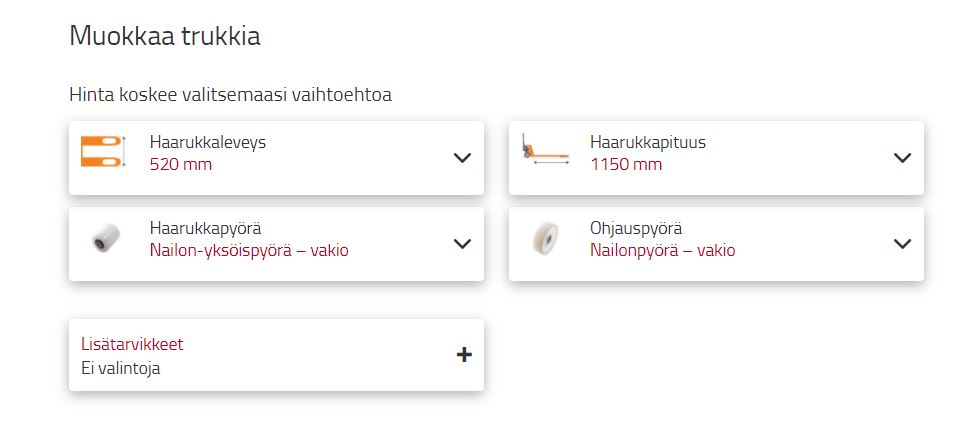Viewport: 979px width, 421px height.
Task: Click the steering wheel image icon
Action: pos(543,240)
